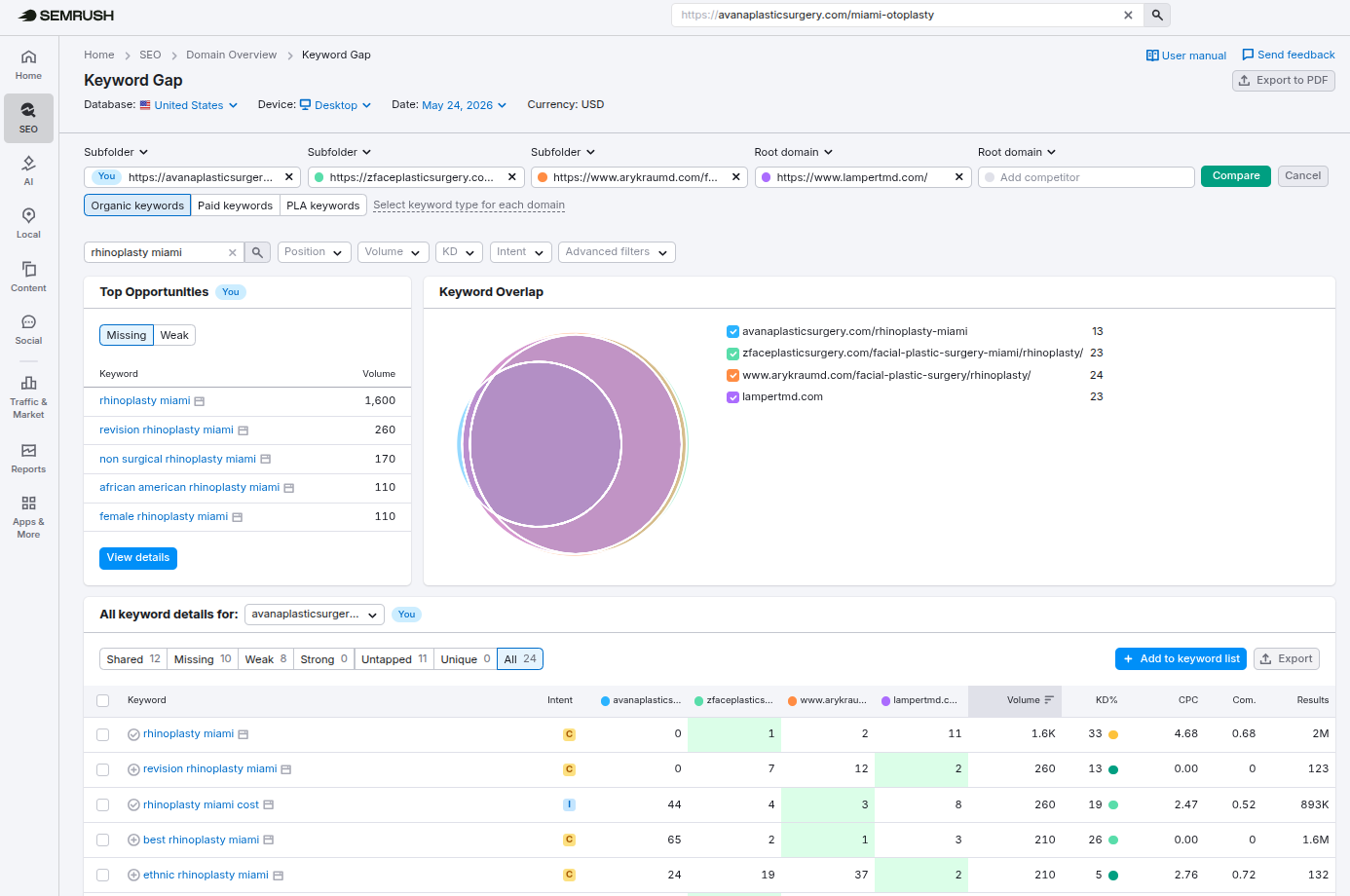Remove the lampertmd competitor entry
The image size is (1350, 896).
click(959, 177)
